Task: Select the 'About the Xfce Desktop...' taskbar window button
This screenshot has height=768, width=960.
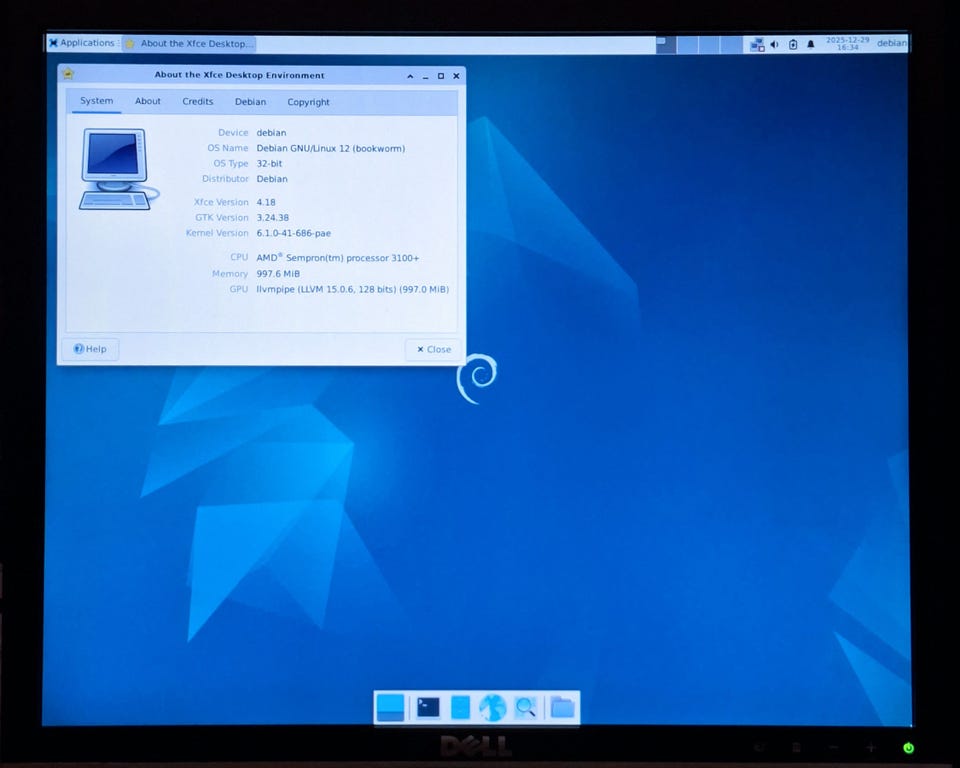Action: coord(189,43)
